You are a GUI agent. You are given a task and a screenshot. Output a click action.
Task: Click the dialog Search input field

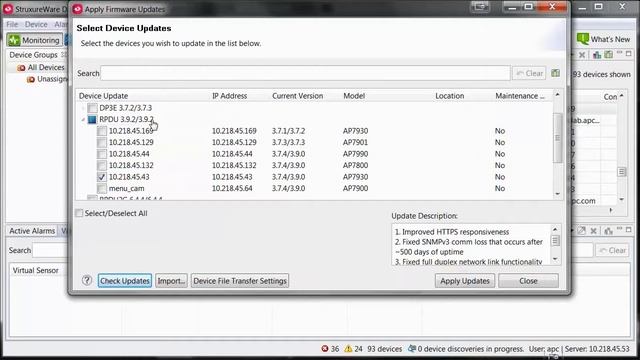pos(305,73)
